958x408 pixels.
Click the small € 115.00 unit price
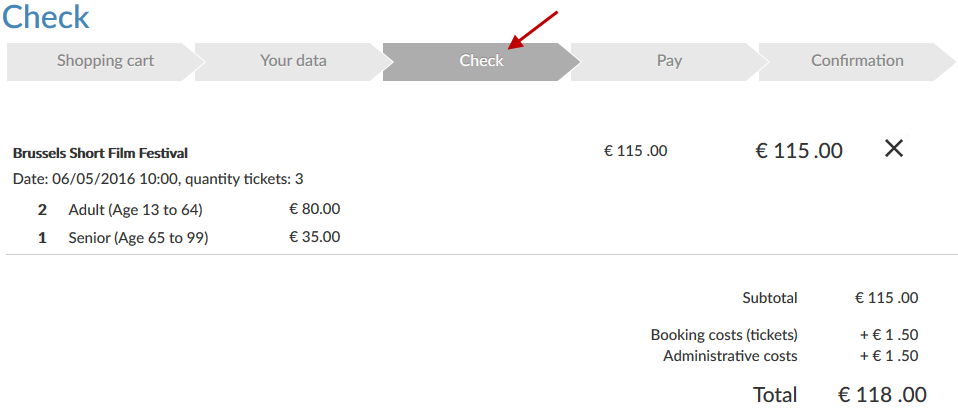(x=635, y=151)
